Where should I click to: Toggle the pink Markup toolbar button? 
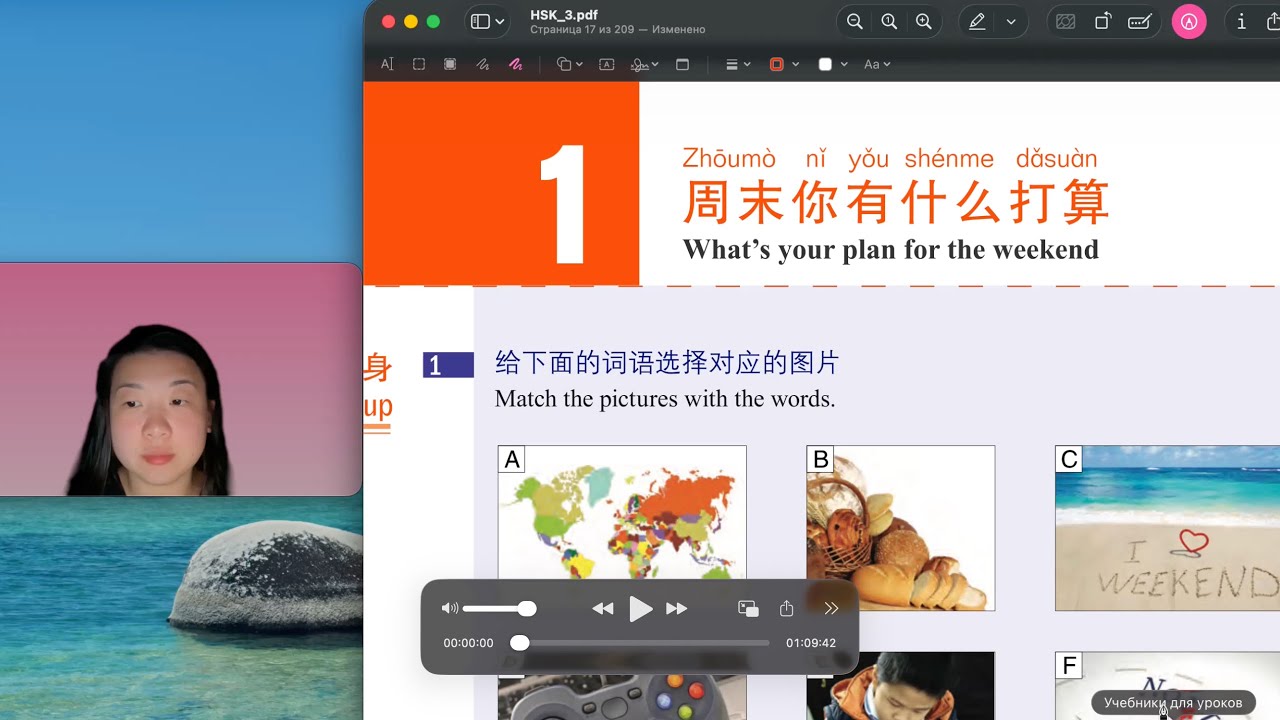pos(1189,21)
